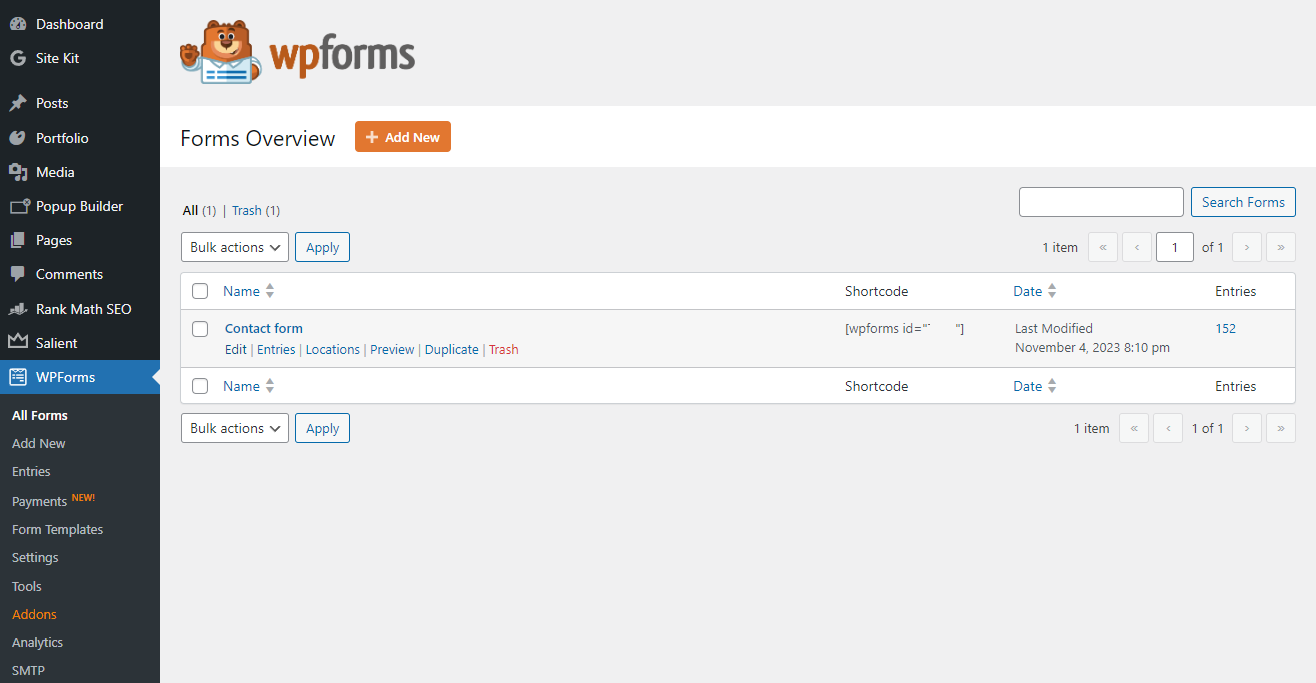Screen dimensions: 1316x683
Task: Click the Site Kit Google icon
Action: pyautogui.click(x=18, y=58)
